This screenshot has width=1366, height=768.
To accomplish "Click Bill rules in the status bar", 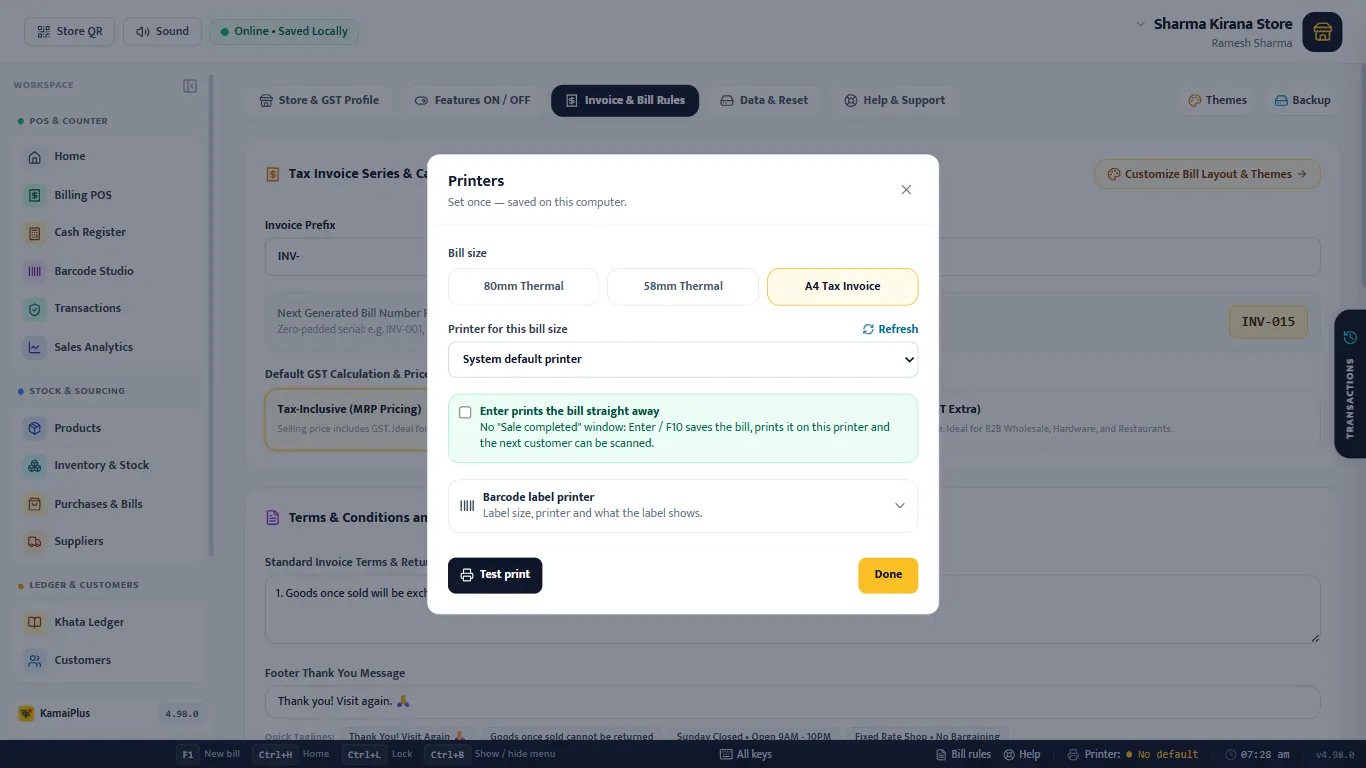I will pyautogui.click(x=964, y=754).
